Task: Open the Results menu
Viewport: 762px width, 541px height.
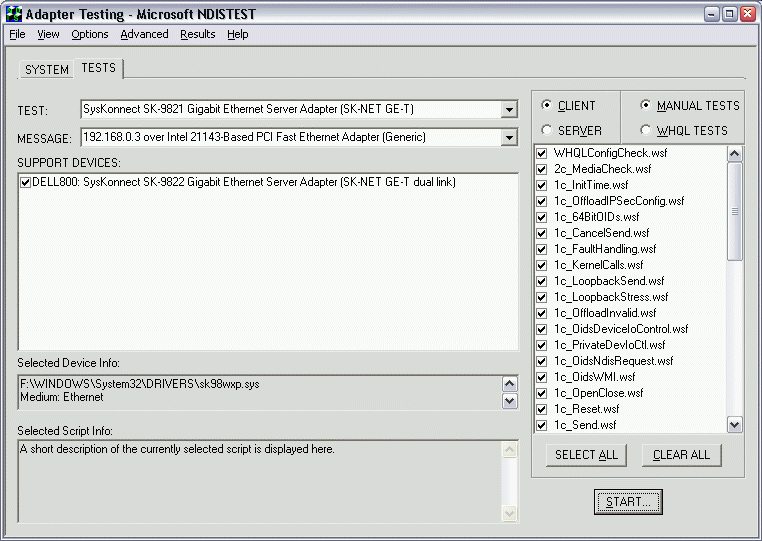Action: [197, 35]
